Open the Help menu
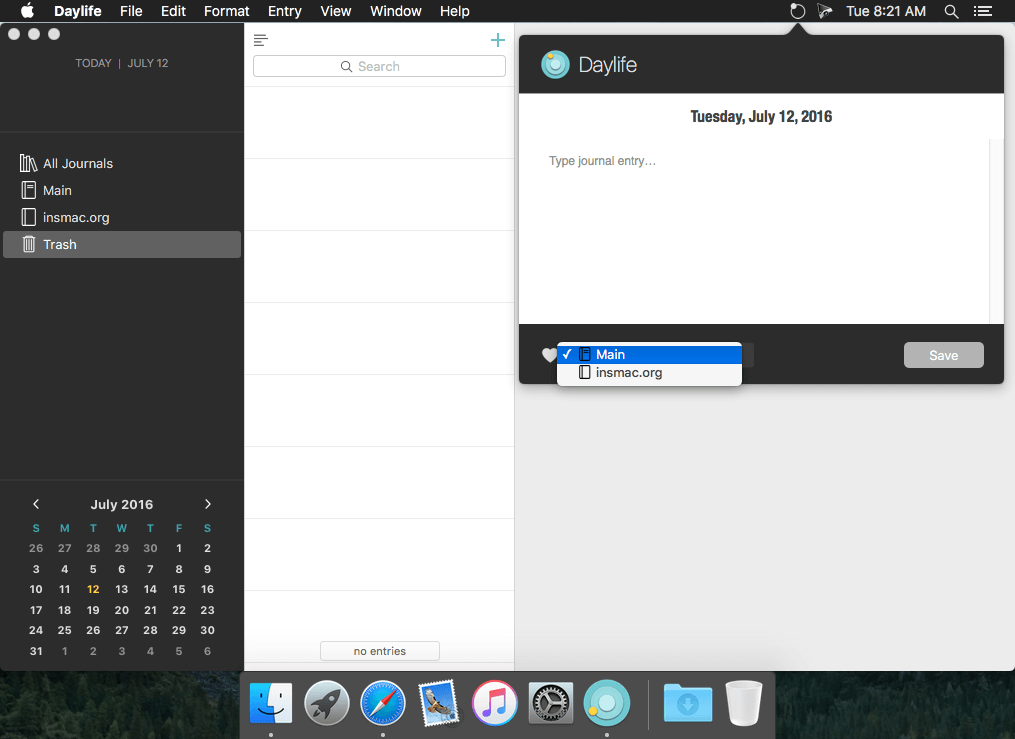This screenshot has height=739, width=1015. tap(454, 11)
